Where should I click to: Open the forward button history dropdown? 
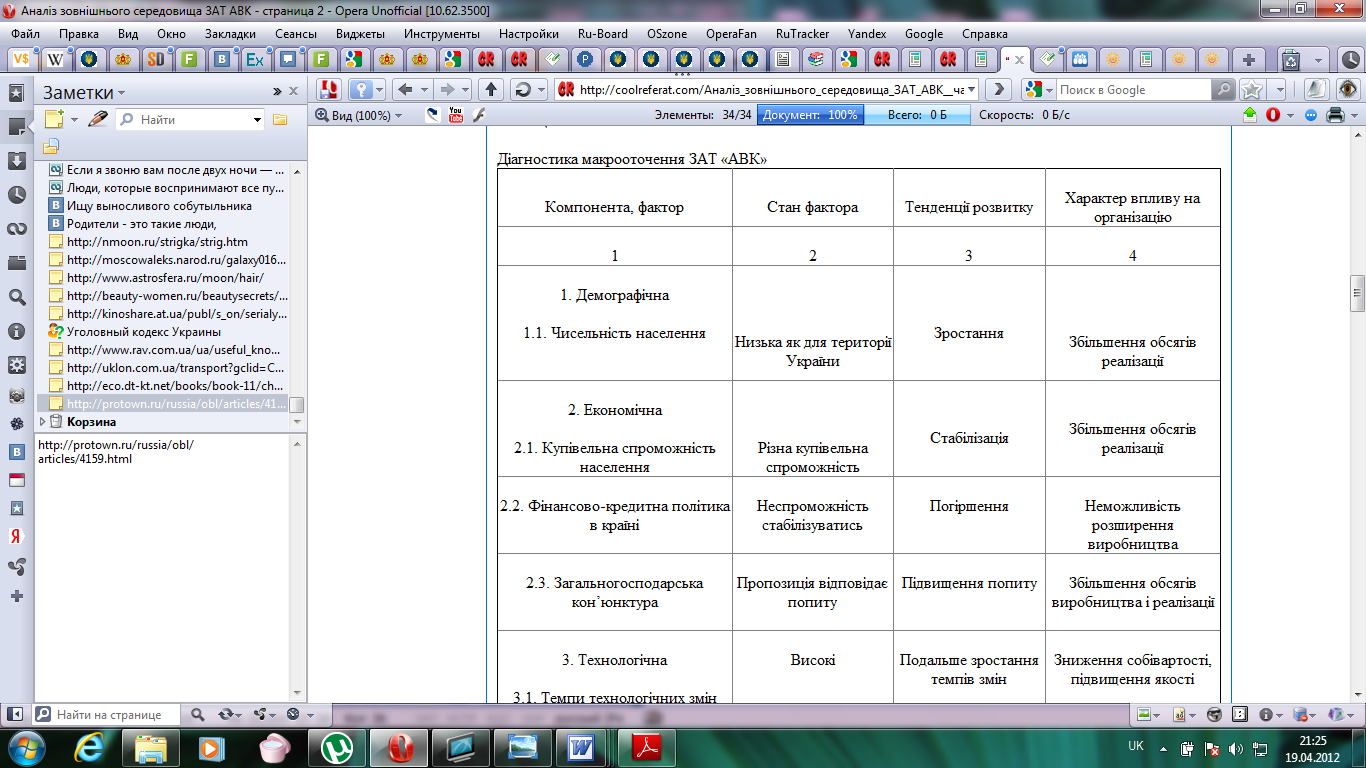465,89
